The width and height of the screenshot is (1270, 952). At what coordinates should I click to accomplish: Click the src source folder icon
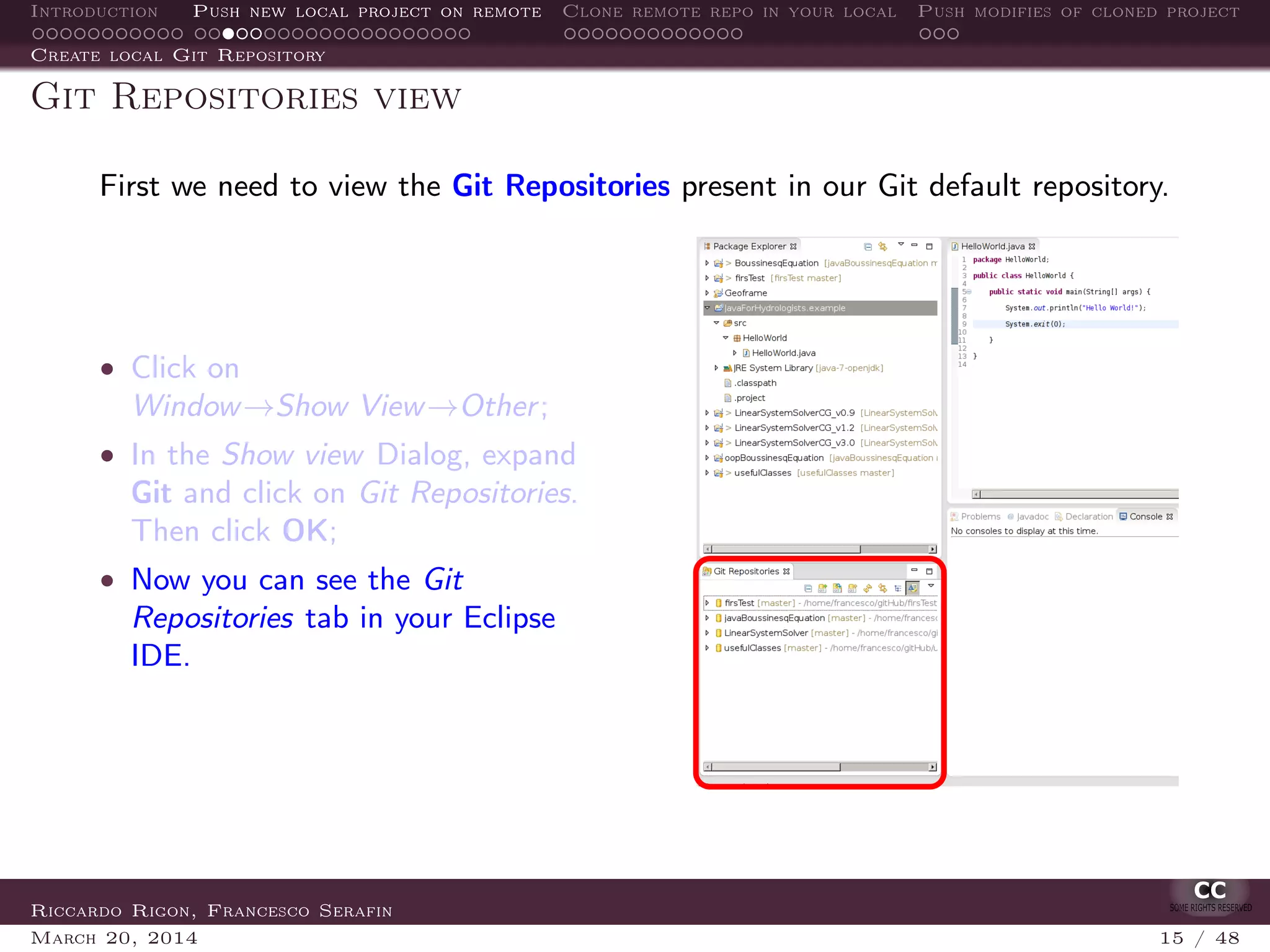(x=728, y=323)
